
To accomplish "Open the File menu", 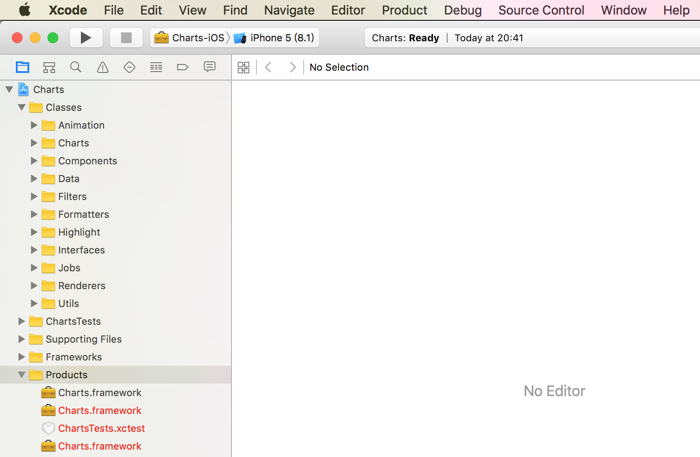I will (x=113, y=10).
